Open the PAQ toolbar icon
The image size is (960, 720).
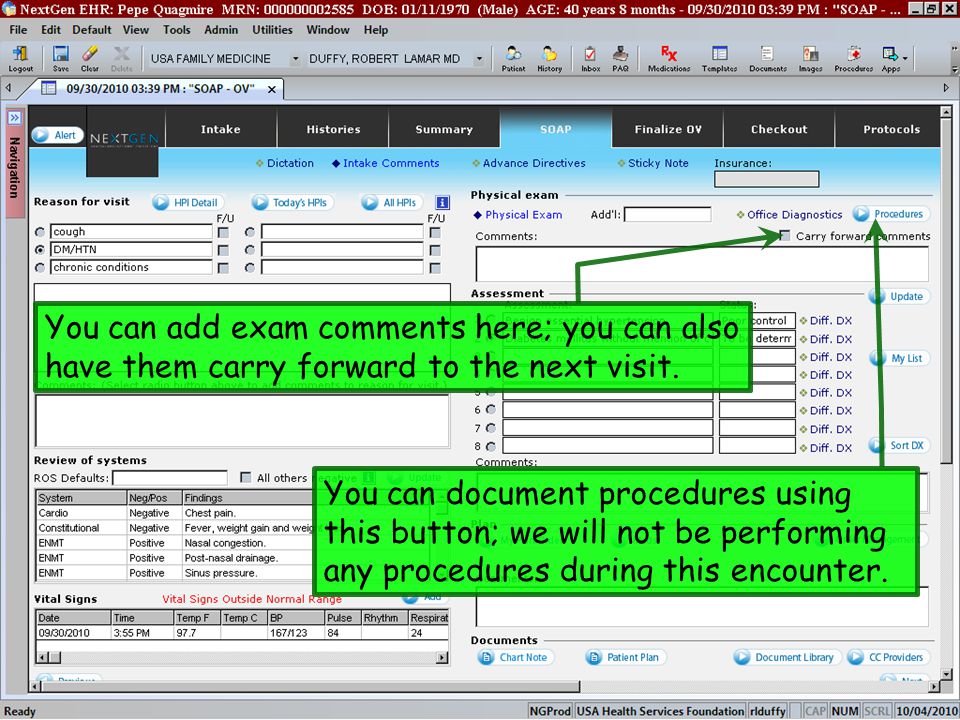[620, 59]
